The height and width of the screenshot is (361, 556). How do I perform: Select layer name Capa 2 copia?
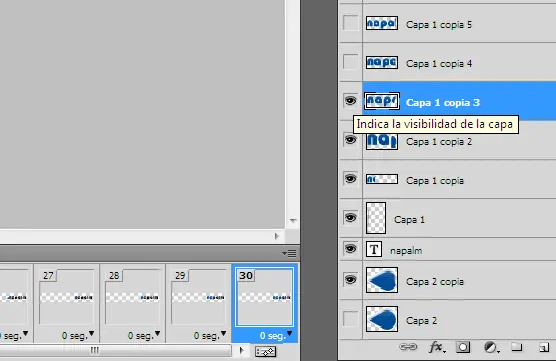(435, 282)
